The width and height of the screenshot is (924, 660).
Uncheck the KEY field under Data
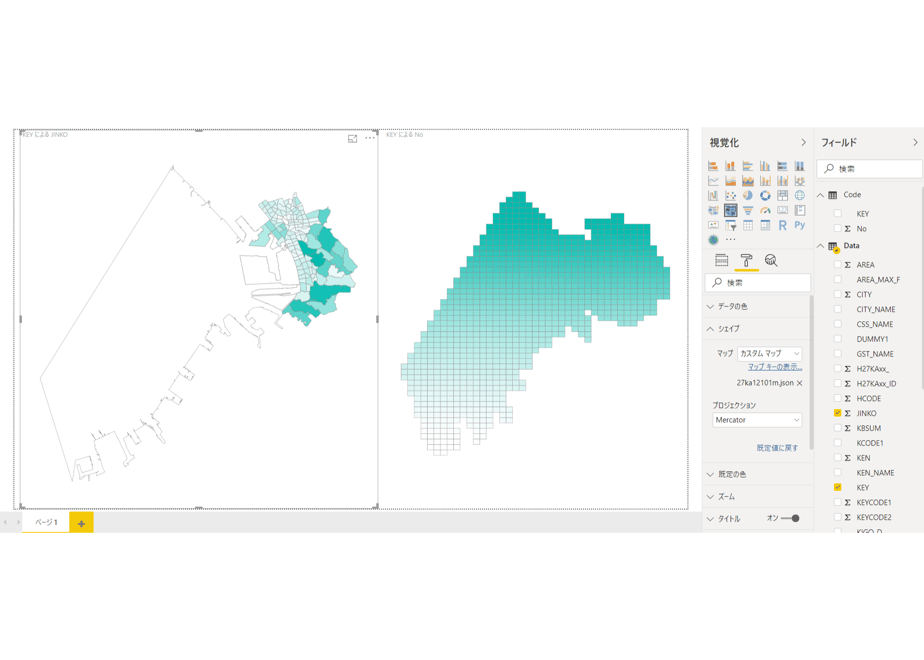pos(837,487)
